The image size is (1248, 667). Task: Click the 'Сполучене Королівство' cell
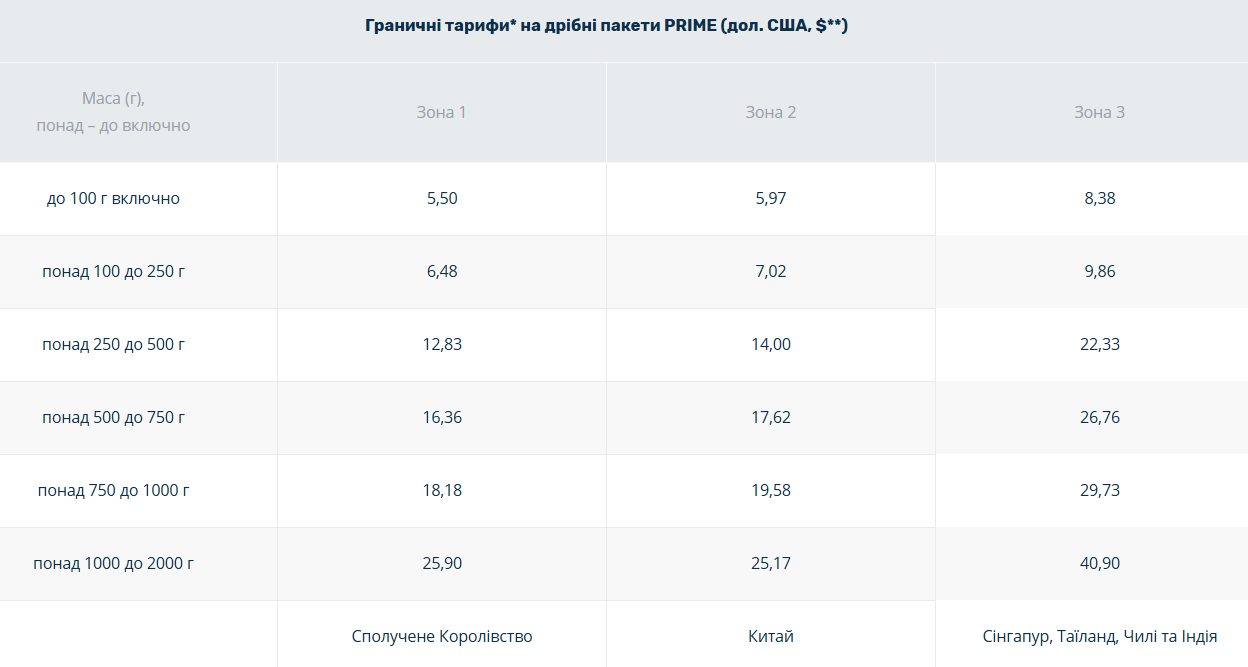[x=442, y=636]
